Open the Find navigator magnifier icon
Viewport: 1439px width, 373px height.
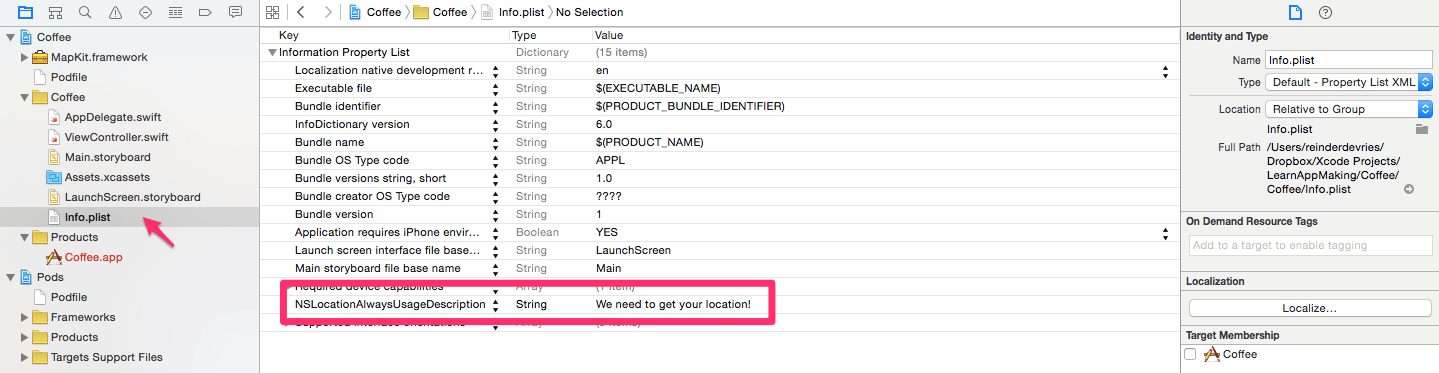click(x=85, y=12)
